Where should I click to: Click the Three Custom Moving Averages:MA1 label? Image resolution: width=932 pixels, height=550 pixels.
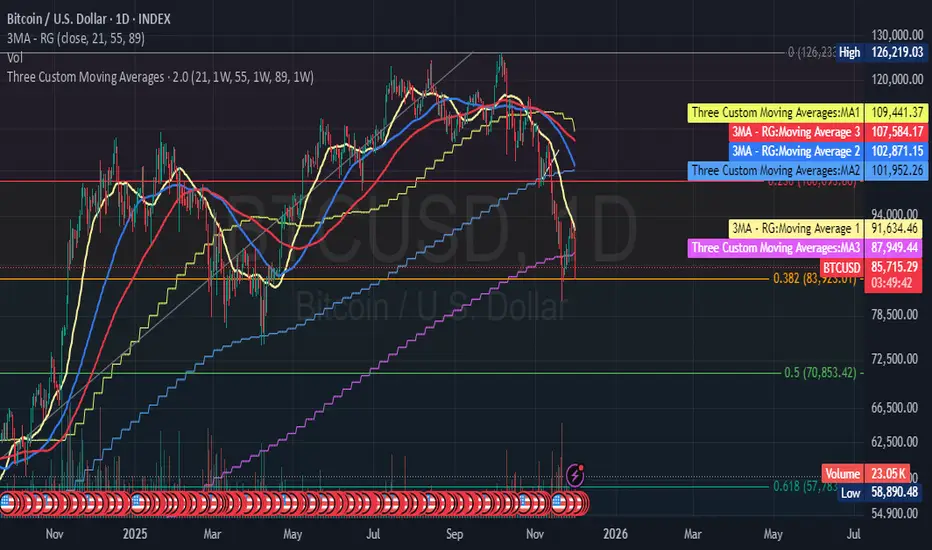click(x=776, y=112)
